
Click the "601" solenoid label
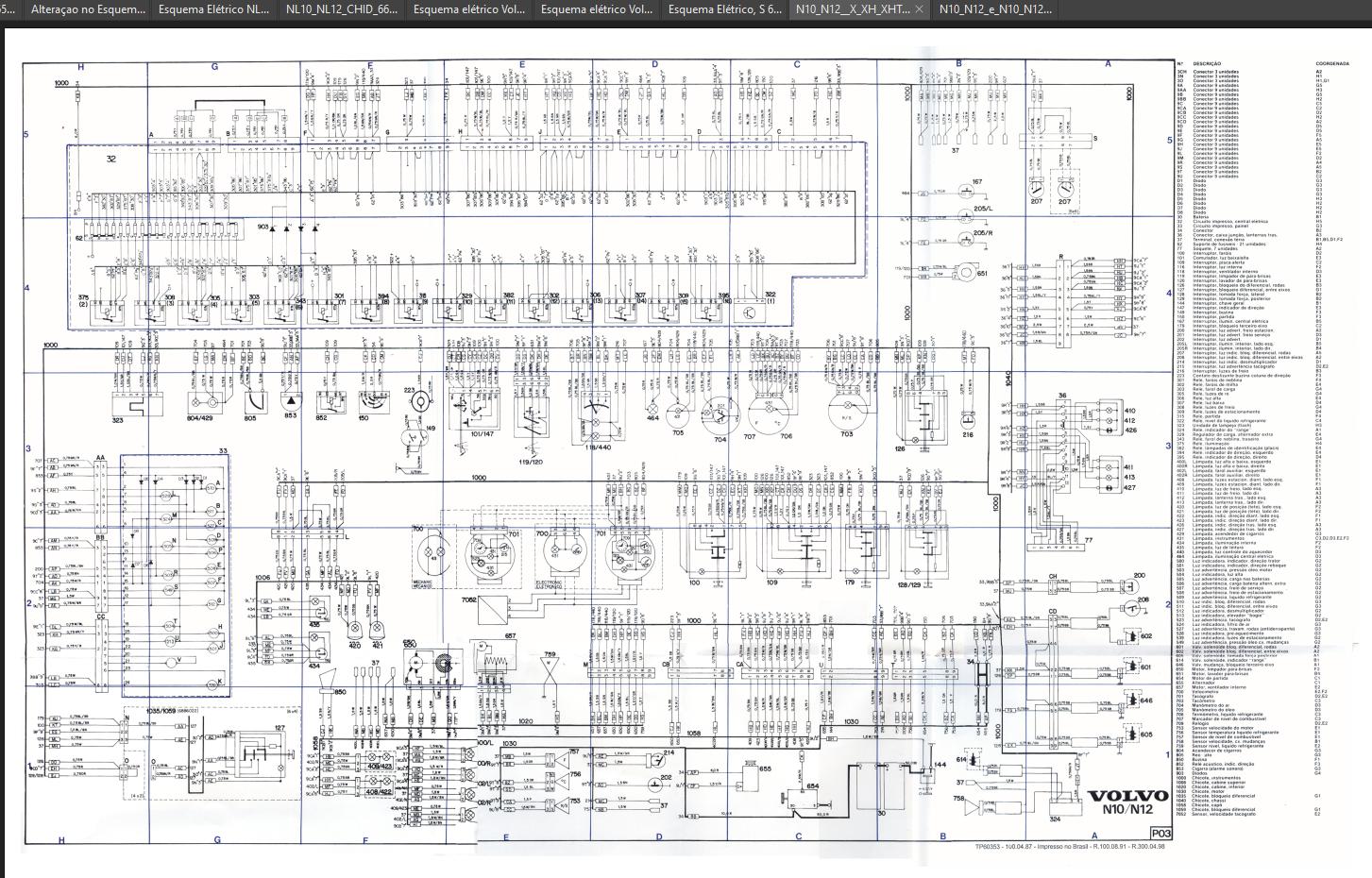pos(1146,667)
